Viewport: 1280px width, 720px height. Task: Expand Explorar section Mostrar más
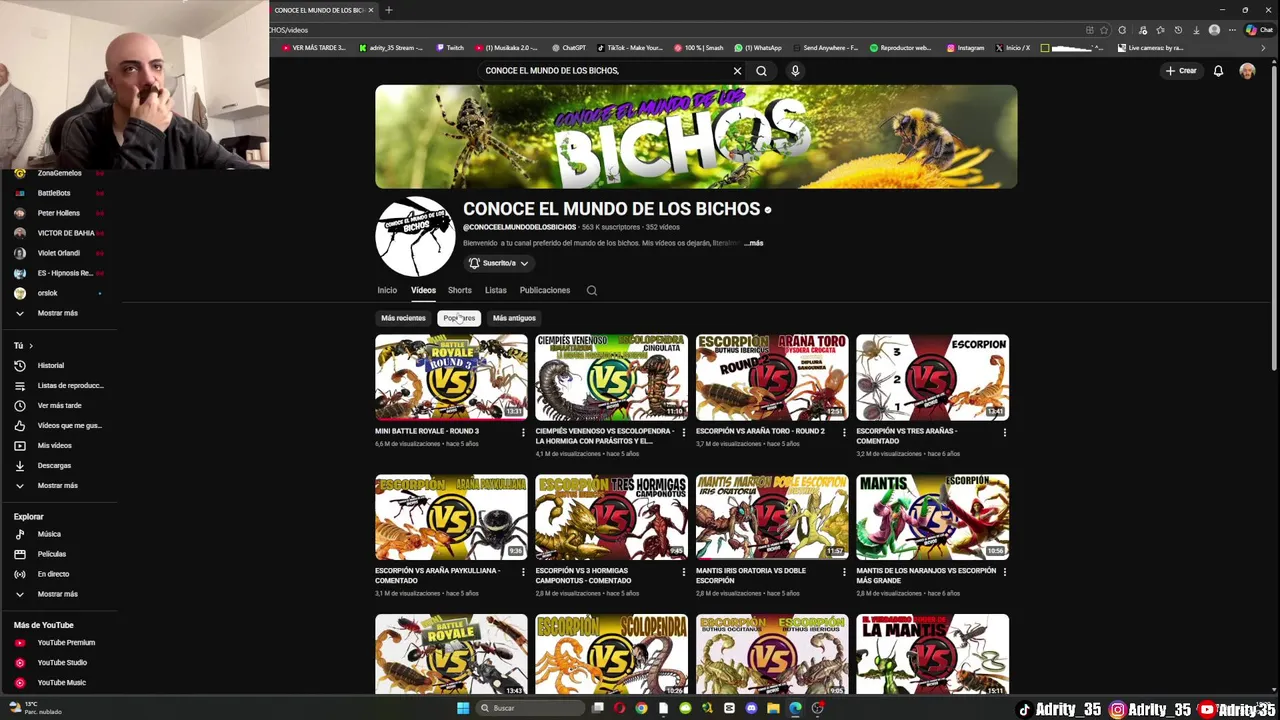coord(57,594)
